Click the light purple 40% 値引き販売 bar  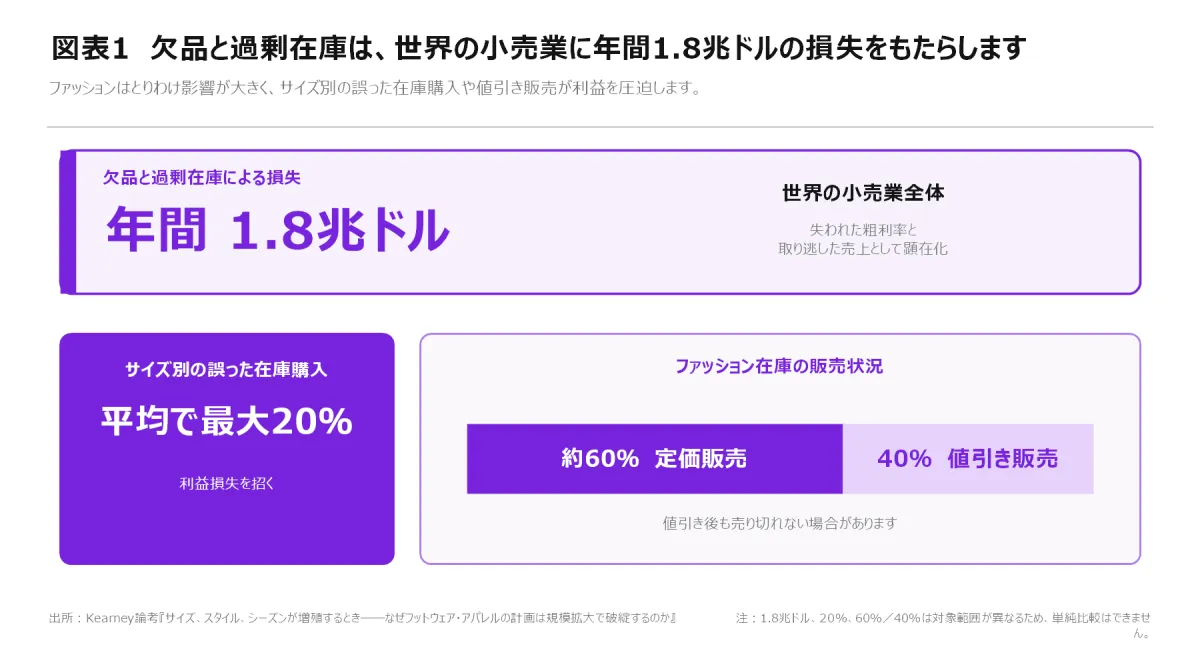(x=968, y=459)
